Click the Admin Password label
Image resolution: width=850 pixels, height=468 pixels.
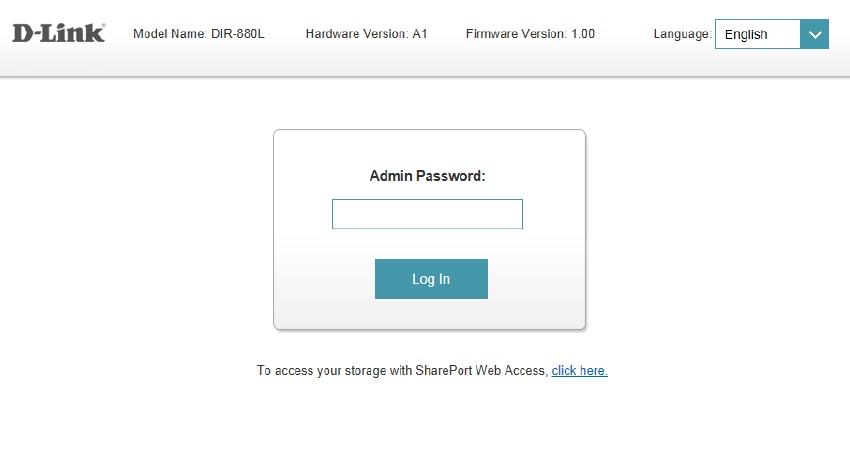427,176
